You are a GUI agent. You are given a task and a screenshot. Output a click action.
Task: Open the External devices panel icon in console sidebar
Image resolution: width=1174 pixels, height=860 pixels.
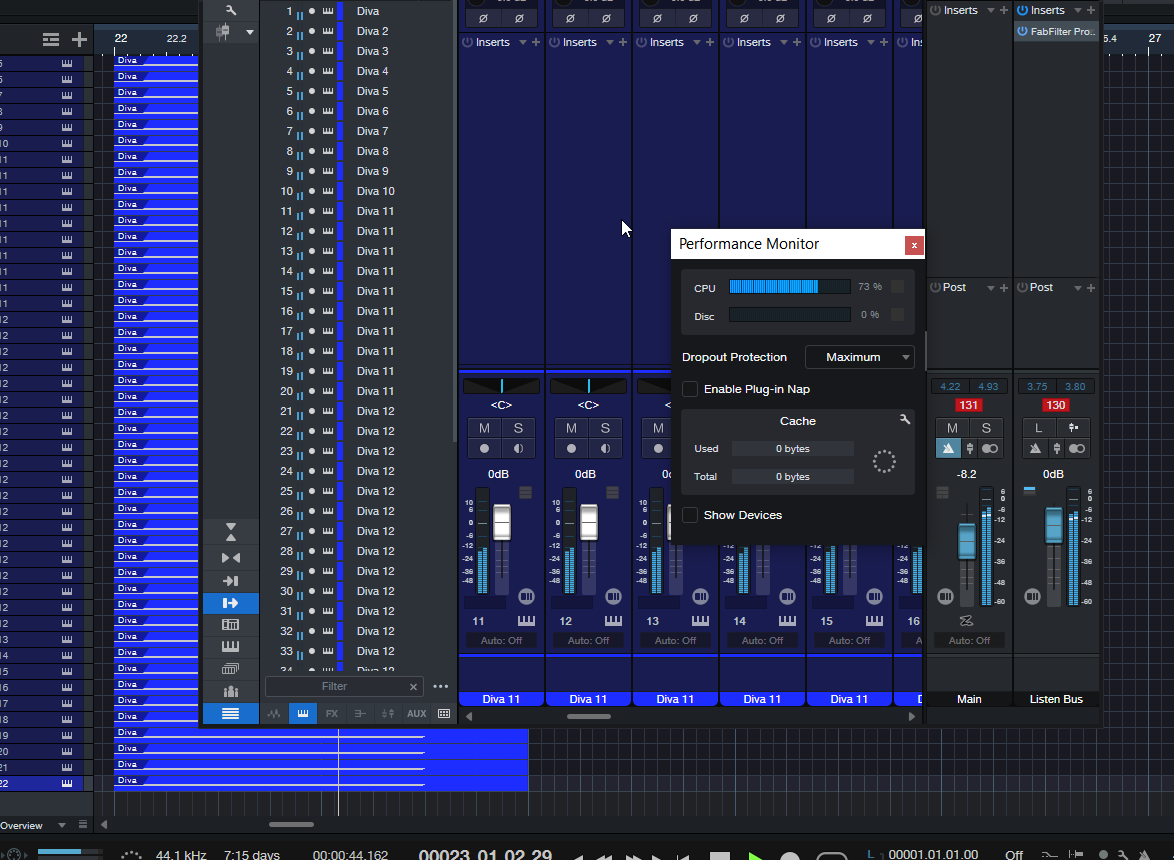pyautogui.click(x=231, y=625)
